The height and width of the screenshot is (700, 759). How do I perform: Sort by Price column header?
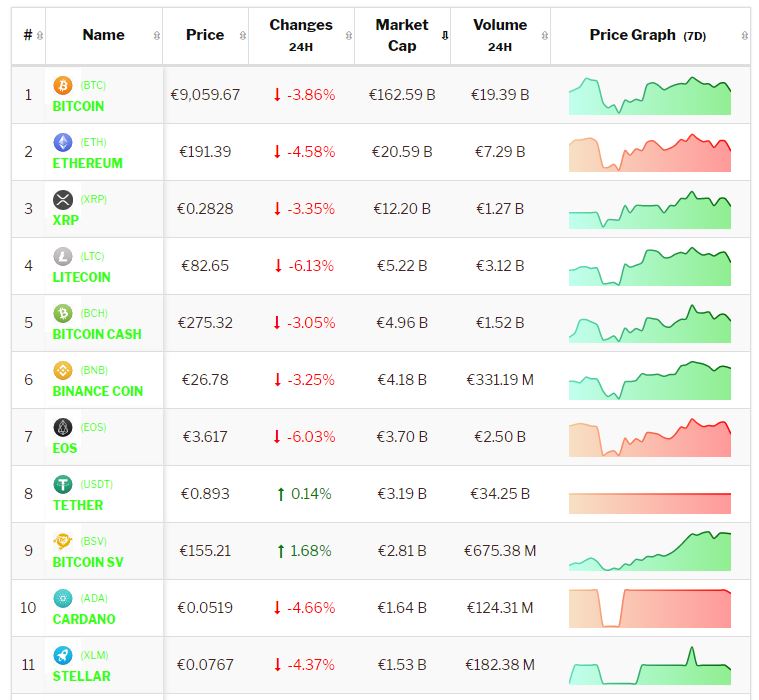click(205, 35)
